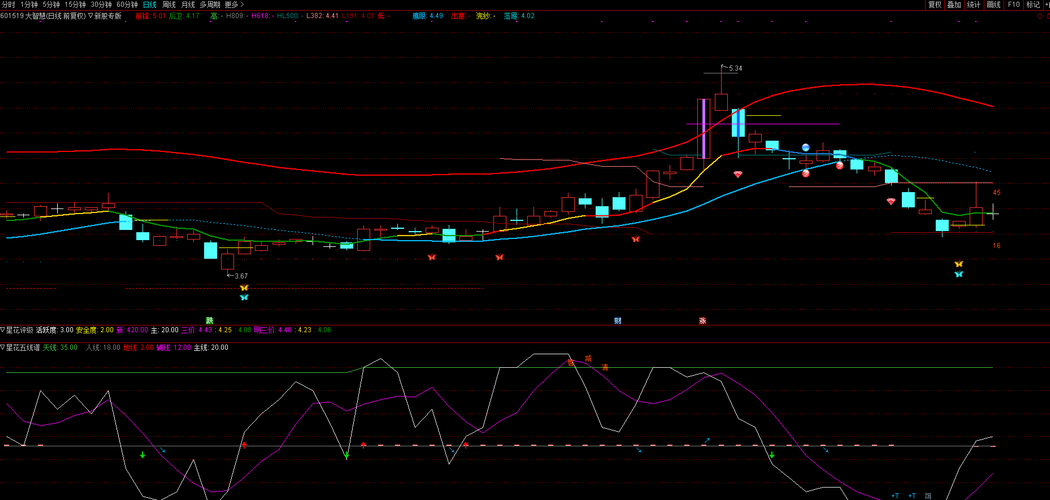This screenshot has height=500, width=1050.
Task: Click the 3.67 low price label
Action: pyautogui.click(x=240, y=276)
